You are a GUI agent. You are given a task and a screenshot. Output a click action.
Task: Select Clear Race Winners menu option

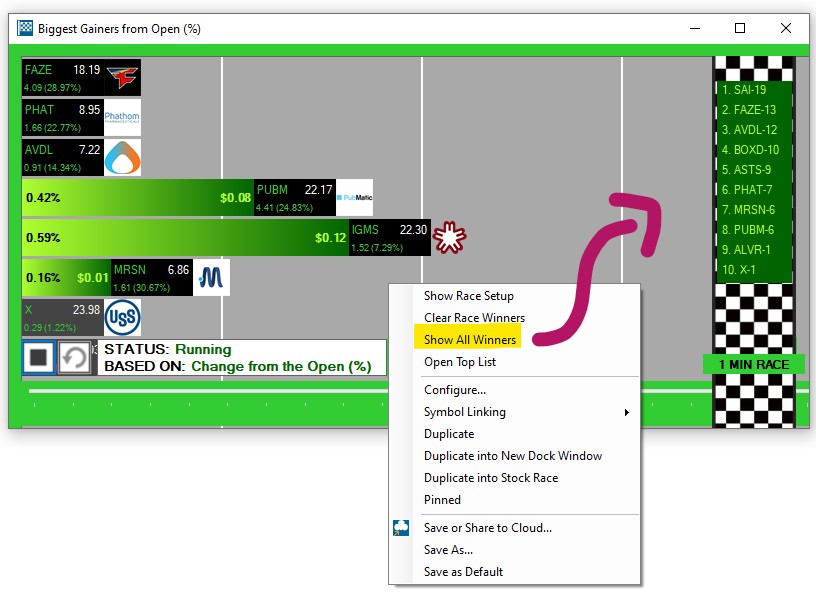[474, 318]
